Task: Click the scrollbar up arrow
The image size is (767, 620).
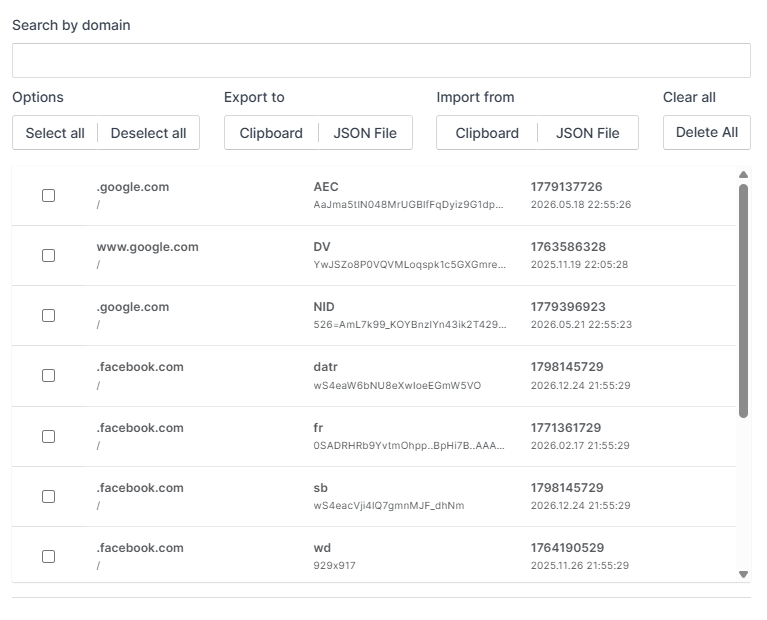Action: tap(744, 175)
